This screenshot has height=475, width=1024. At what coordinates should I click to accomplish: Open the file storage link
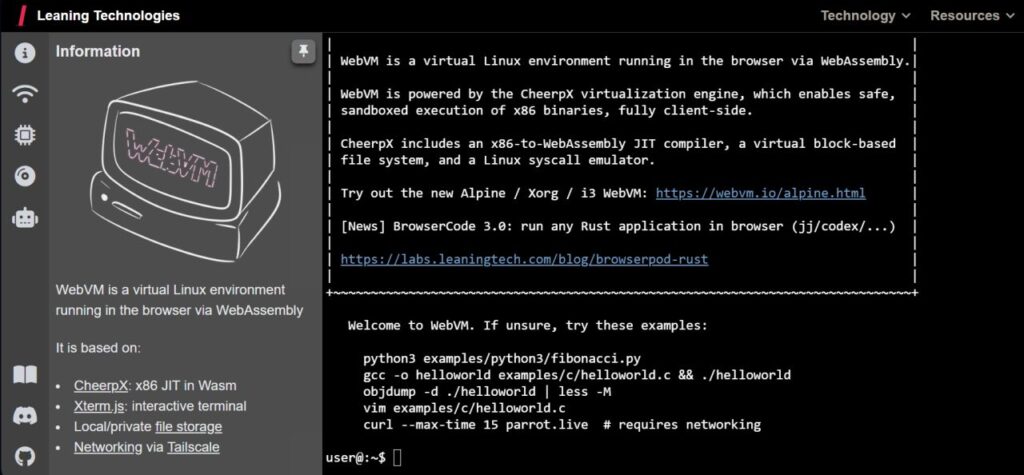188,427
